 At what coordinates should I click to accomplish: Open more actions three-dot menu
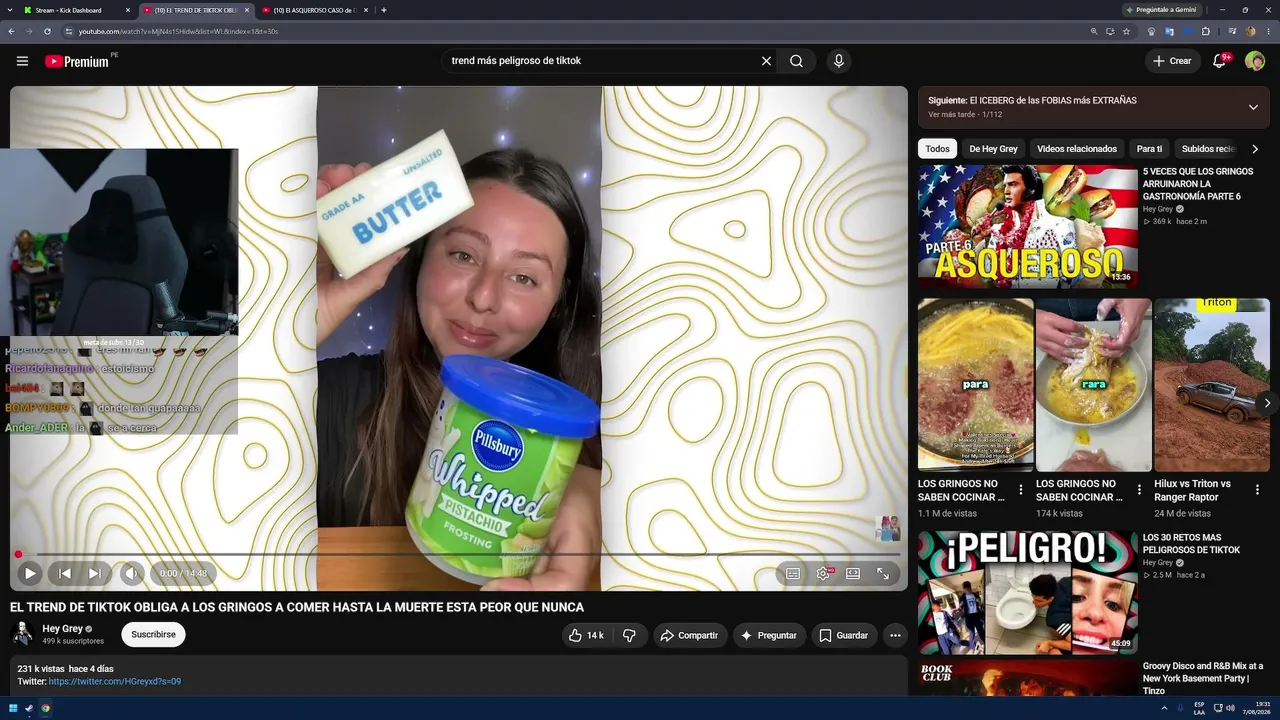[x=895, y=635]
